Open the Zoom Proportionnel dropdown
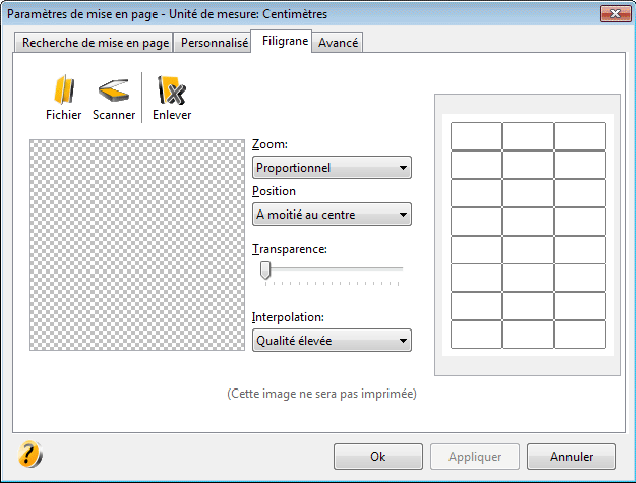This screenshot has width=636, height=483. [x=331, y=167]
